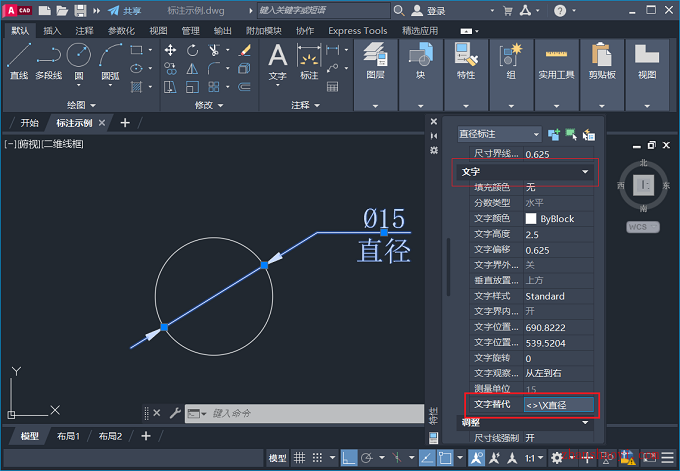Screen dimensions: 680x471
Task: Toggle snap mode in status bar
Action: [x=317, y=458]
